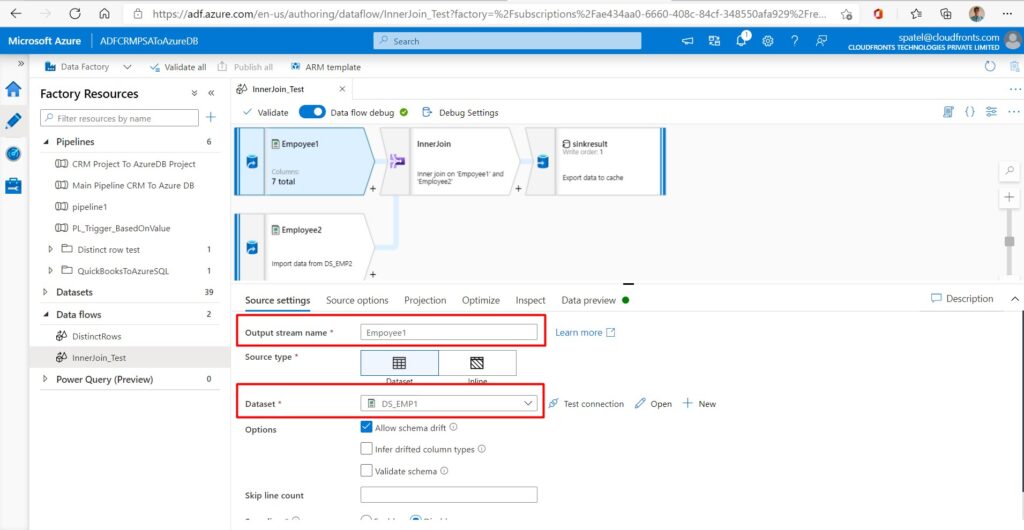The image size is (1024, 530).
Task: Open the announcements megaphone icon
Action: (x=688, y=40)
